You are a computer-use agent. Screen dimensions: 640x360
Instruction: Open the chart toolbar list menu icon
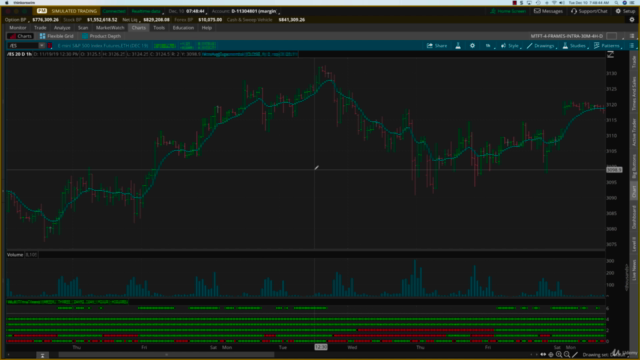(x=632, y=46)
